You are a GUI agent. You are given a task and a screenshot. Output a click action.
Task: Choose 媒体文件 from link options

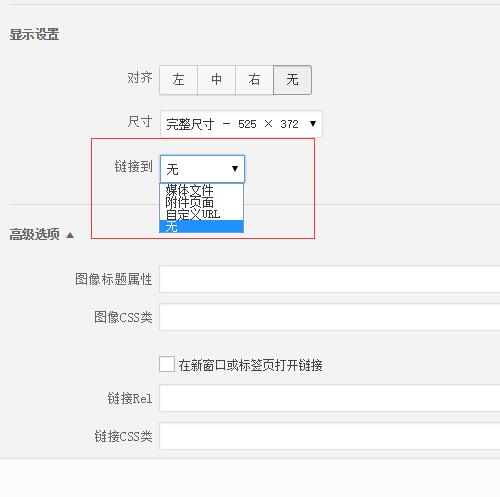point(202,190)
